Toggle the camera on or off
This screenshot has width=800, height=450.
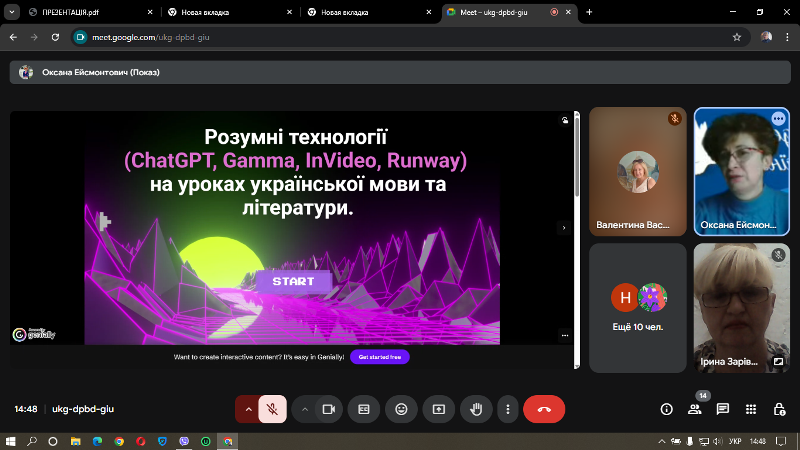click(329, 409)
